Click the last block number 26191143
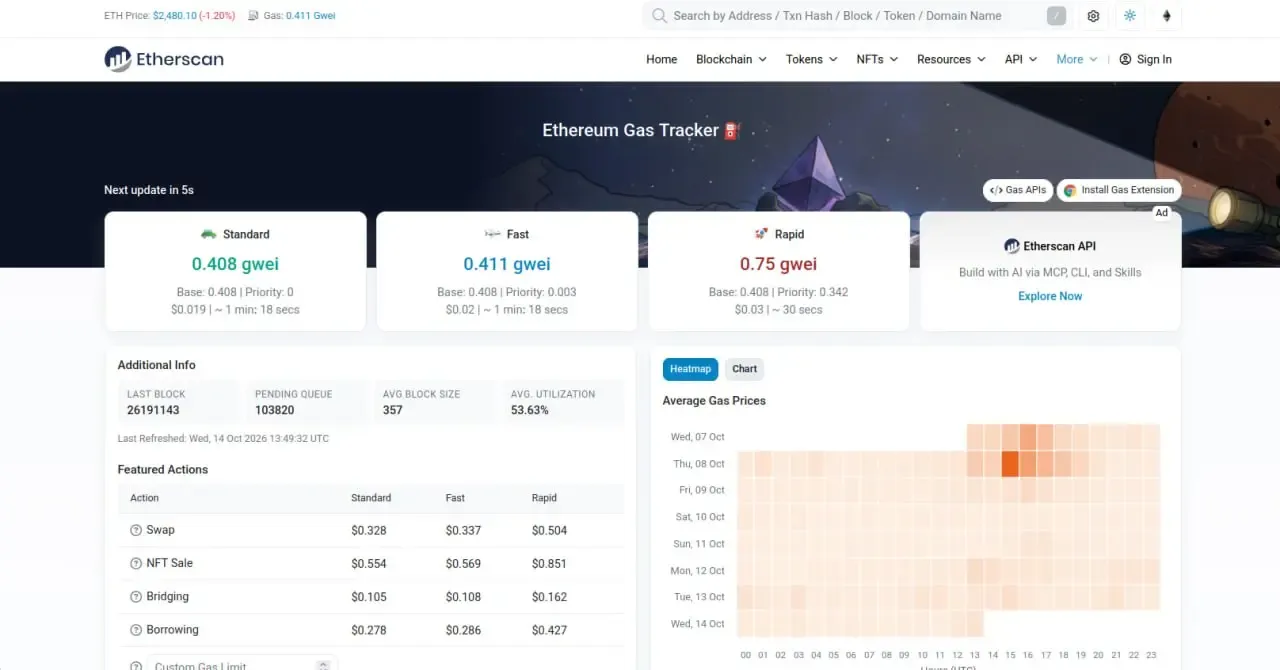 pyautogui.click(x=154, y=410)
